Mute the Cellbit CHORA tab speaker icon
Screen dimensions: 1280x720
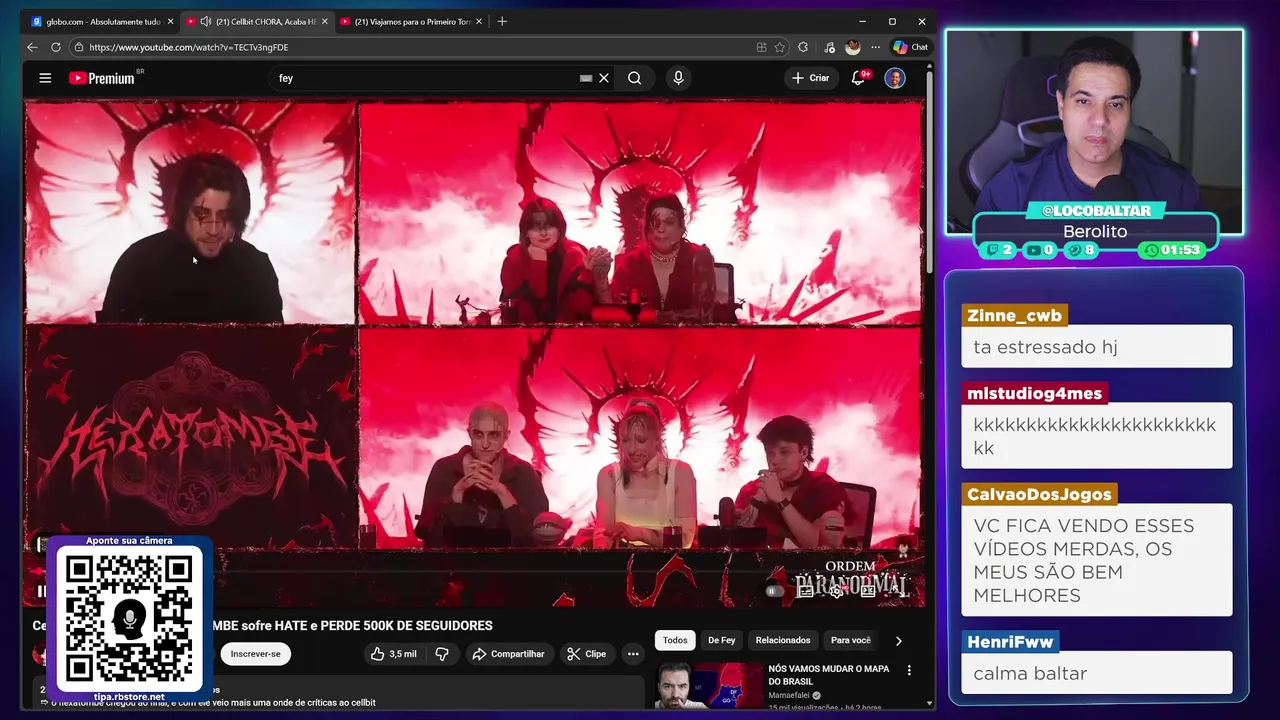(205, 21)
